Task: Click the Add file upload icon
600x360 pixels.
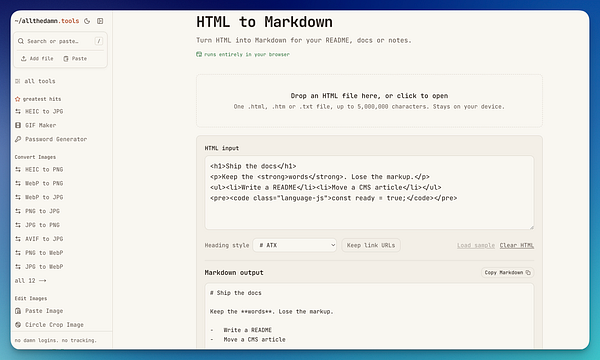Action: pyautogui.click(x=23, y=59)
